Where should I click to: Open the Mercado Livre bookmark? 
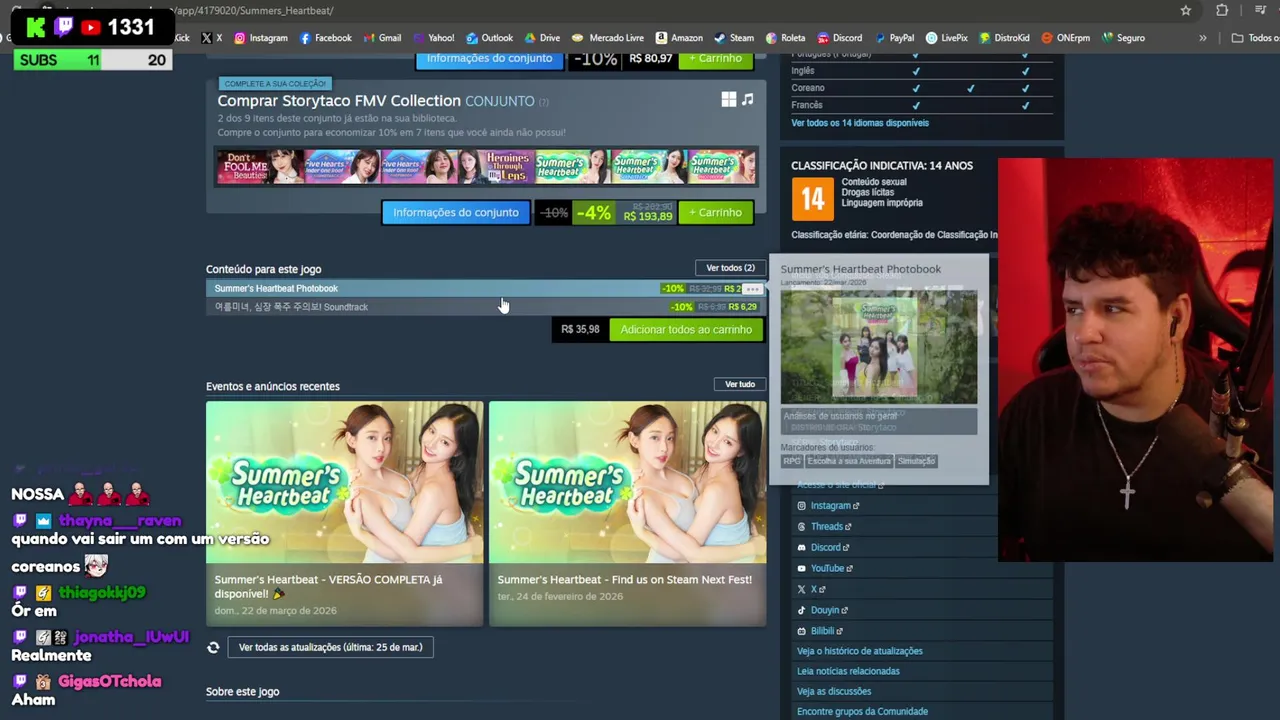pos(608,38)
